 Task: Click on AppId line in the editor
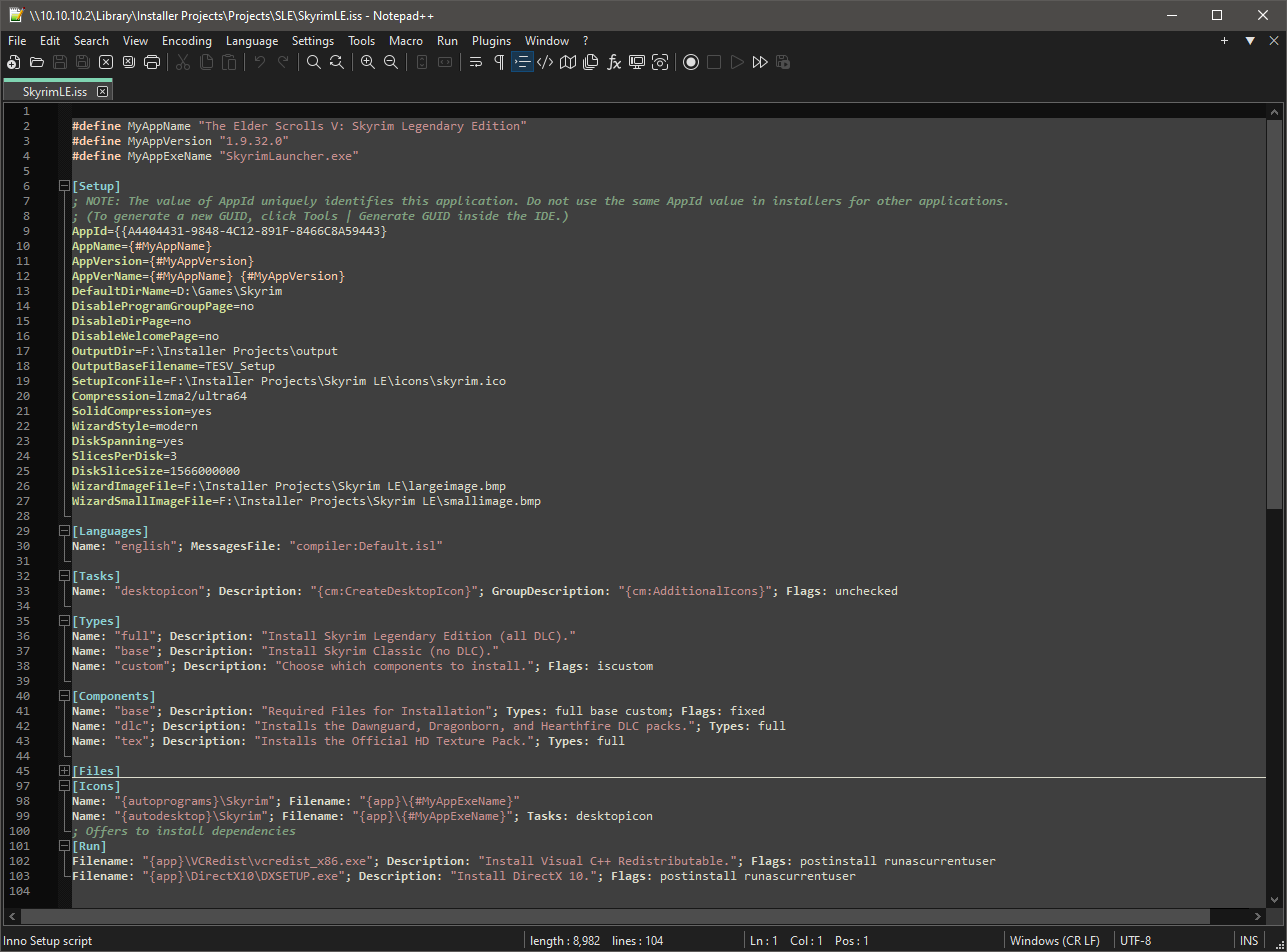(229, 231)
